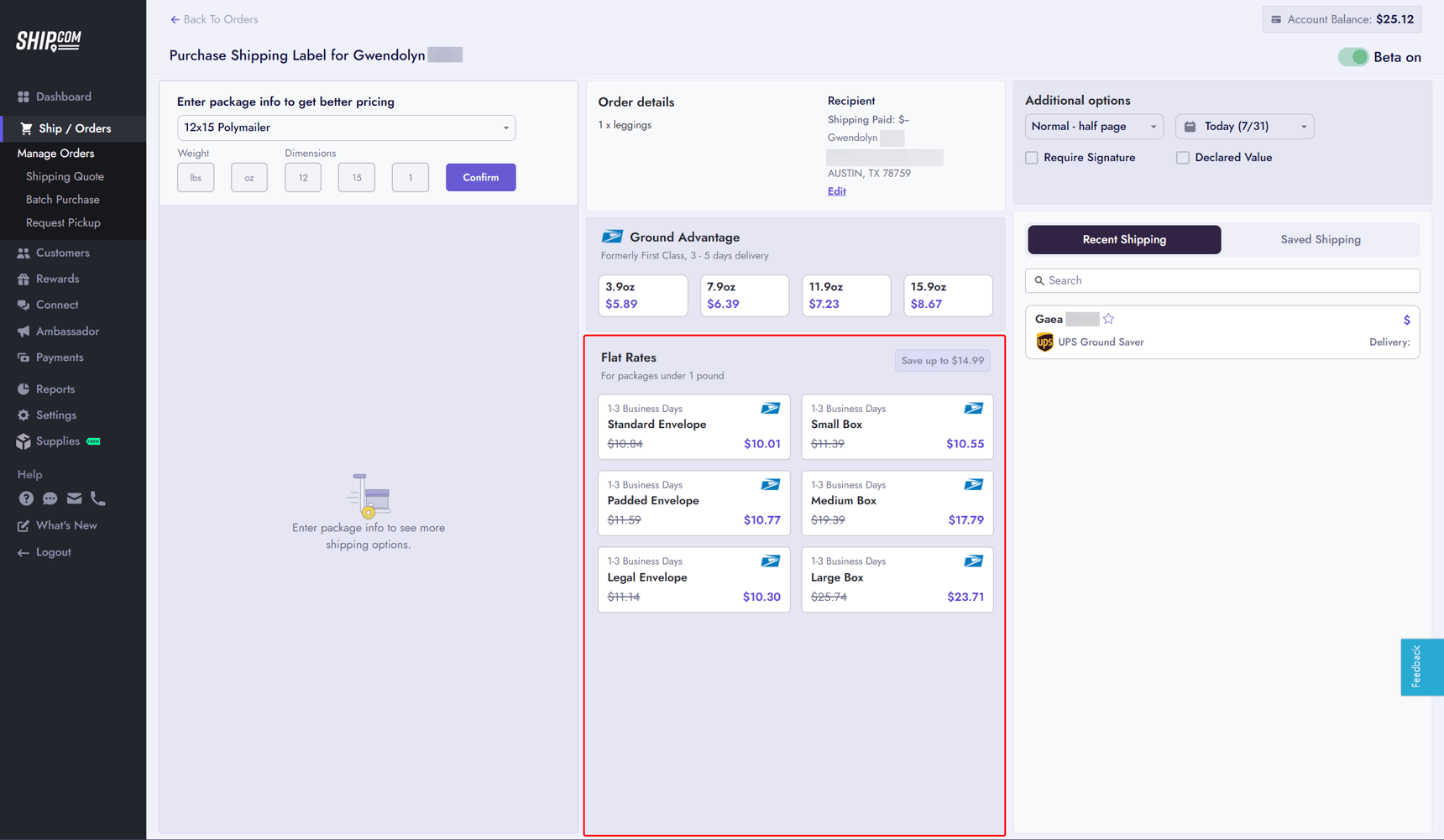Screen dimensions: 1444x840
Task: Click the recent shipping Search field
Action: pyautogui.click(x=1222, y=281)
